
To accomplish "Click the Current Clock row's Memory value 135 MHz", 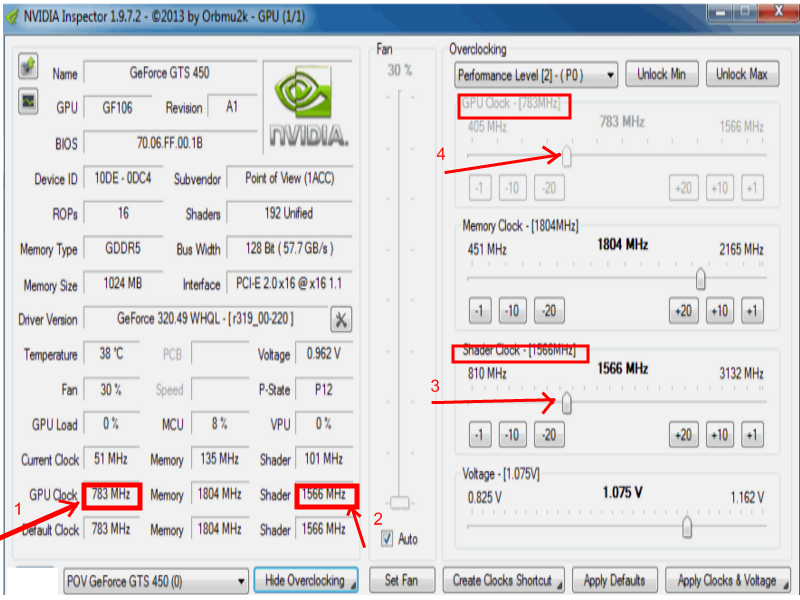I will [220, 459].
